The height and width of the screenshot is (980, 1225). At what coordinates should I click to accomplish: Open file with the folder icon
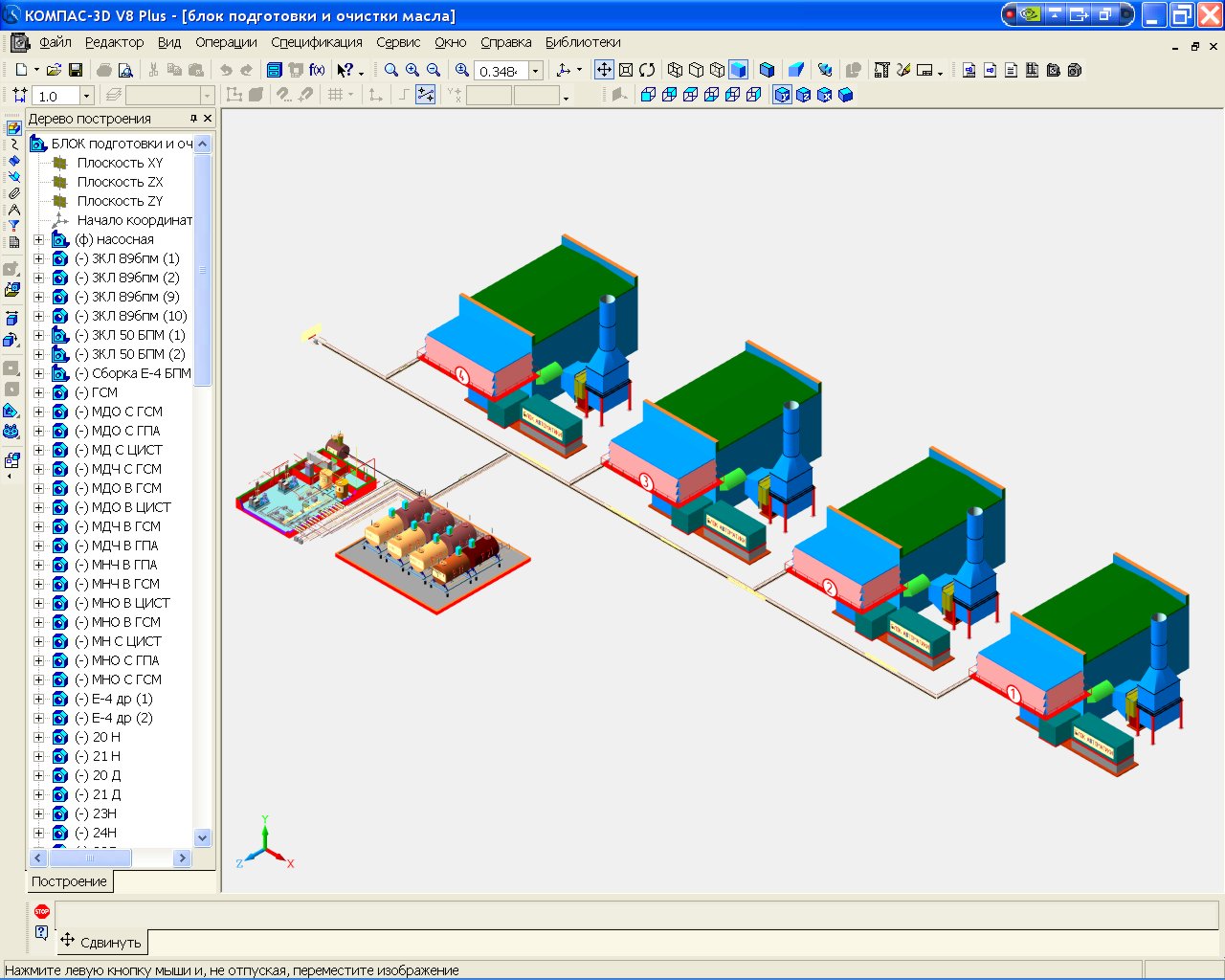(x=55, y=70)
